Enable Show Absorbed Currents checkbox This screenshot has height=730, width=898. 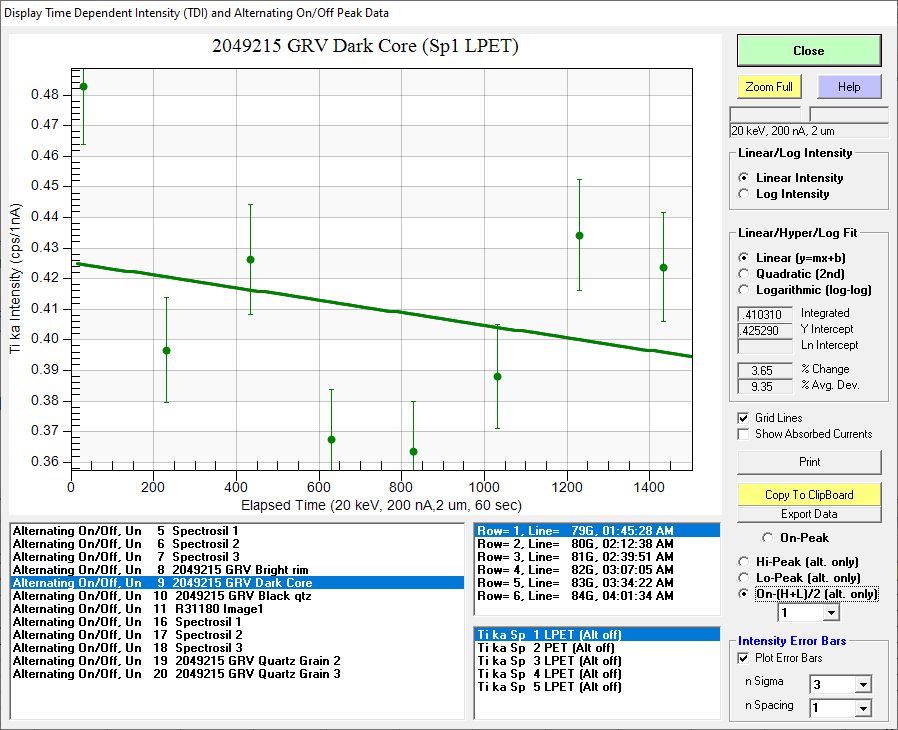[743, 434]
